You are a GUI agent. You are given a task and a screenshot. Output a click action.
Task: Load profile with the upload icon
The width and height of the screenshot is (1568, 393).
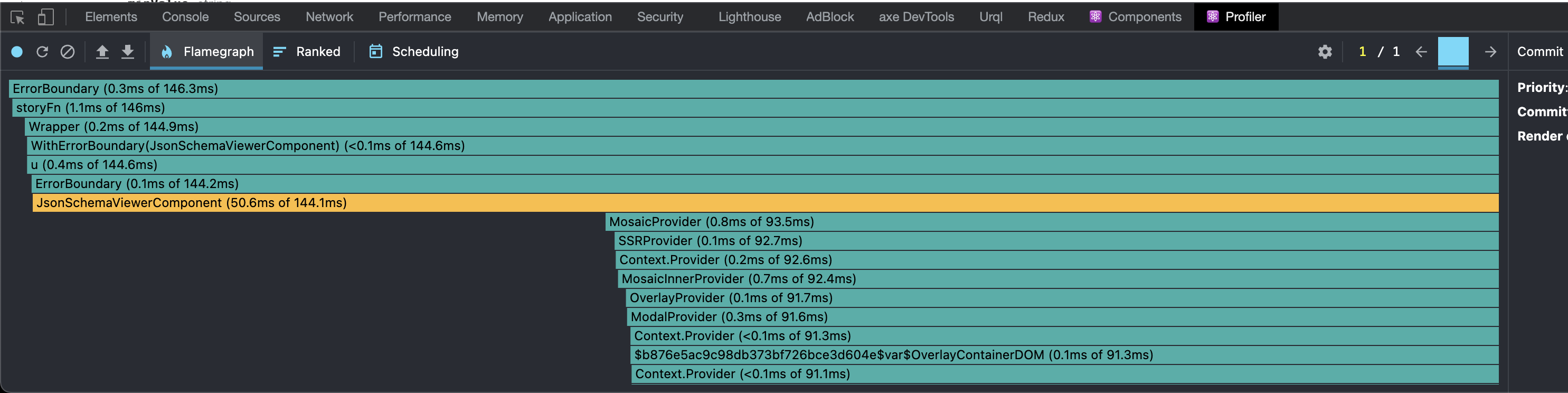coord(102,52)
